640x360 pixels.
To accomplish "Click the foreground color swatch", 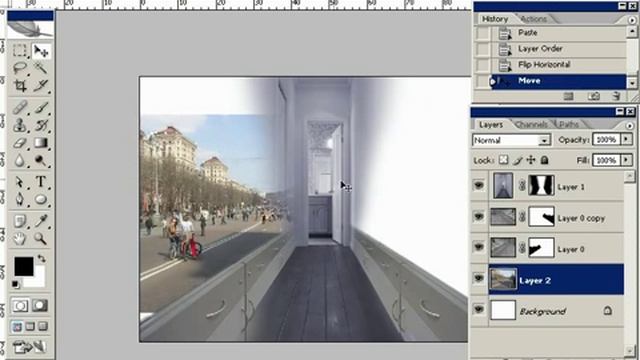I will (x=24, y=267).
